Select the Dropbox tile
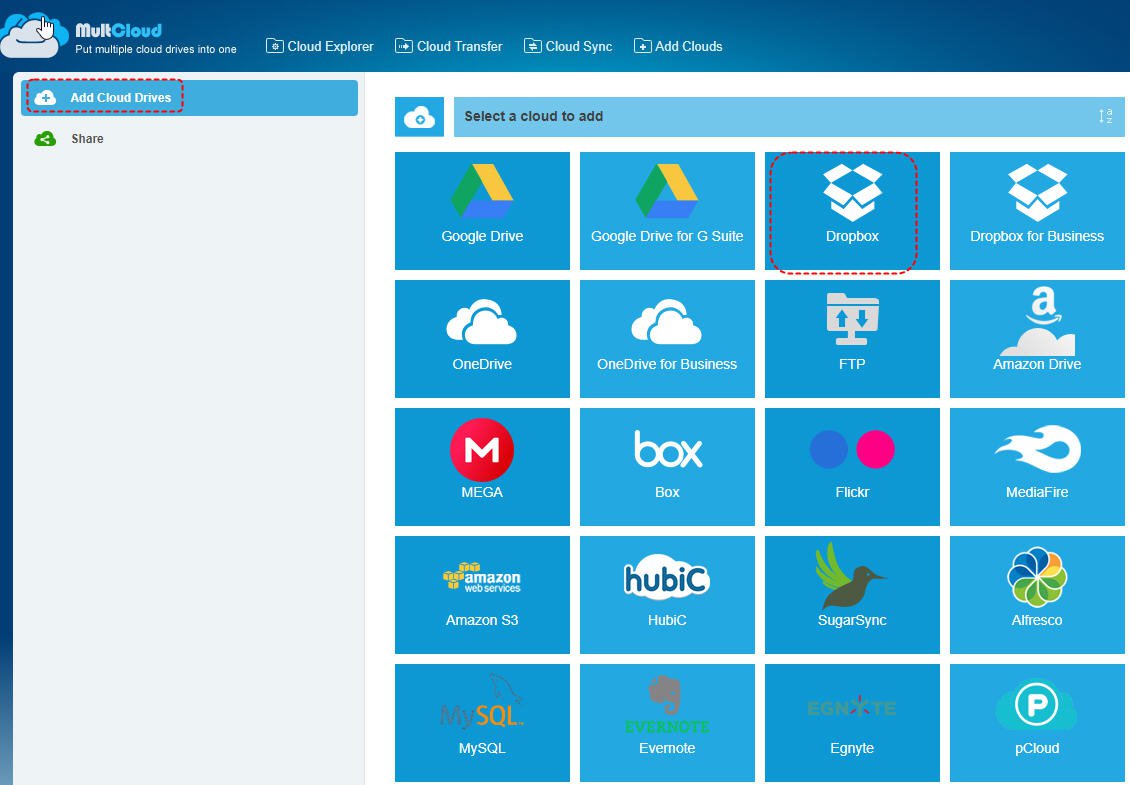The image size is (1130, 785). click(x=852, y=210)
